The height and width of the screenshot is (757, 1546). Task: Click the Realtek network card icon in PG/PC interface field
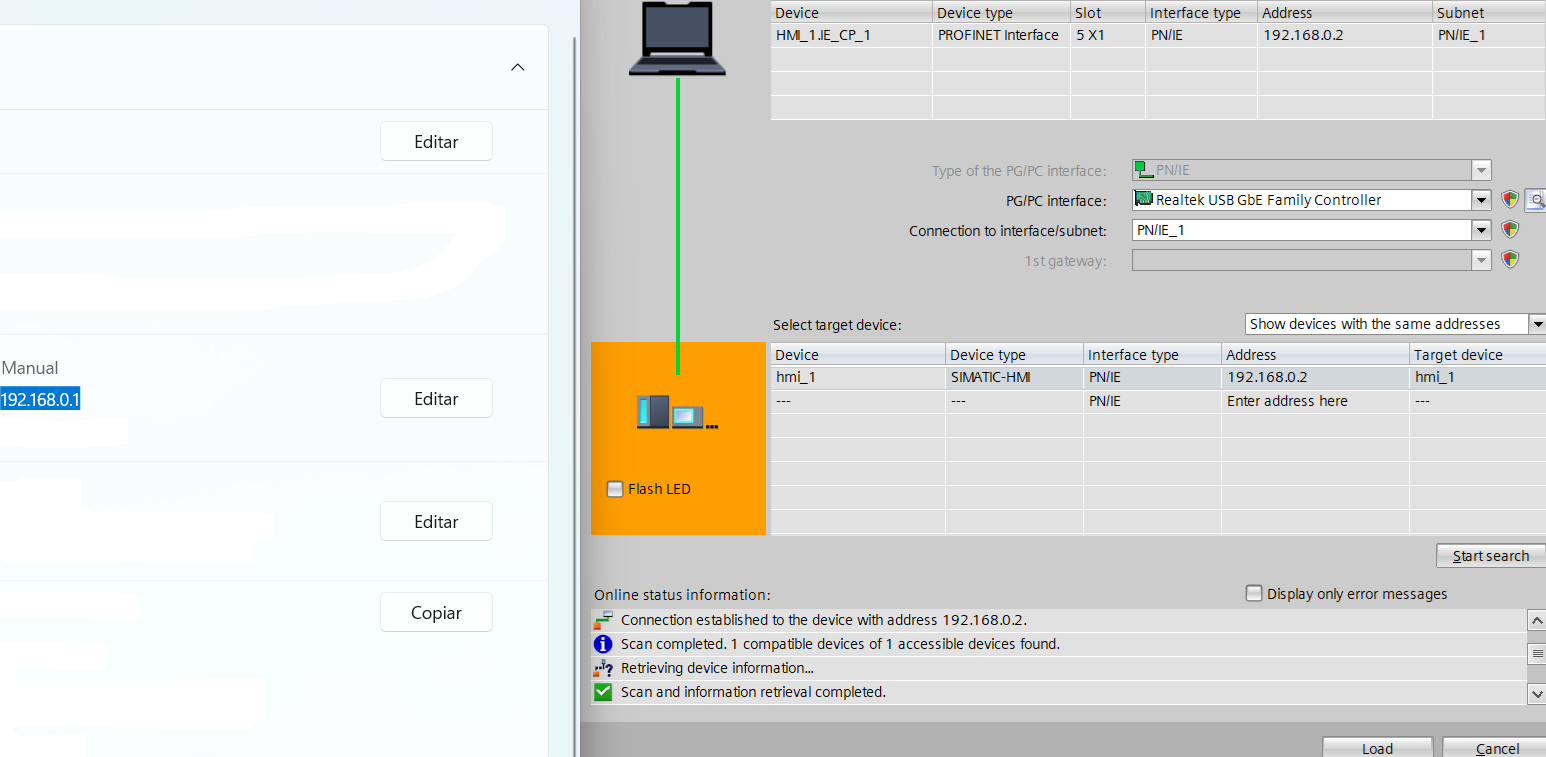(x=1144, y=200)
